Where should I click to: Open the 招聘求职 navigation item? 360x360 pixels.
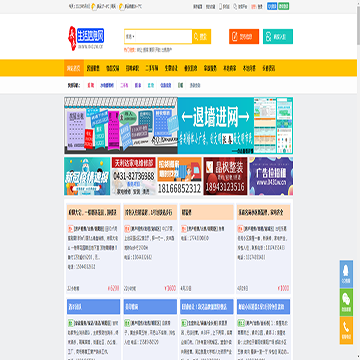tap(132, 68)
